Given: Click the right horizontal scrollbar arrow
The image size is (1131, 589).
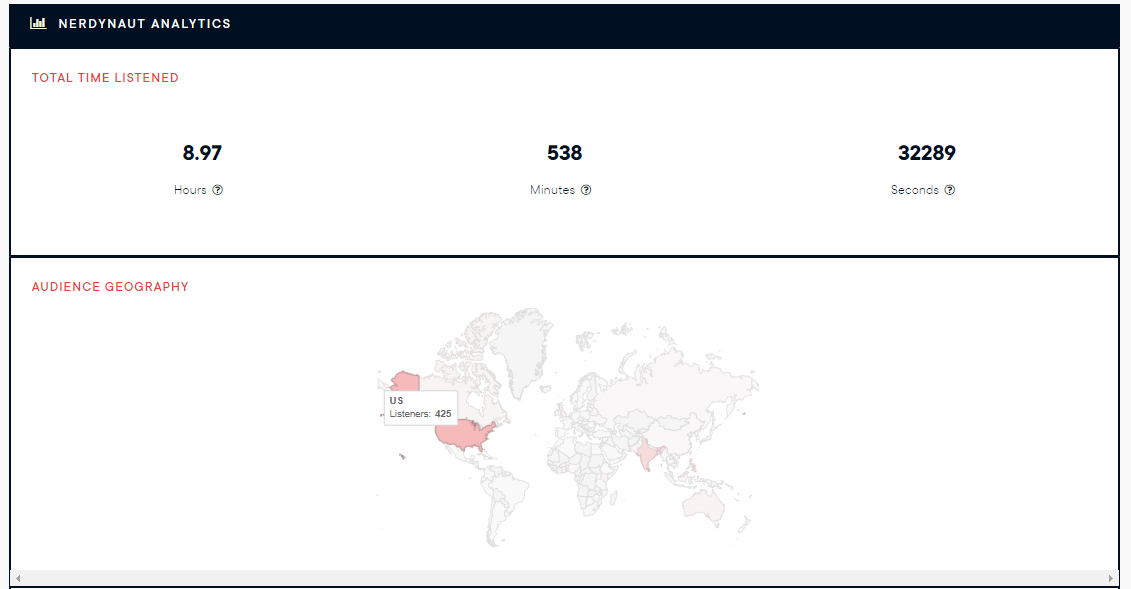Looking at the screenshot, I should 1111,578.
